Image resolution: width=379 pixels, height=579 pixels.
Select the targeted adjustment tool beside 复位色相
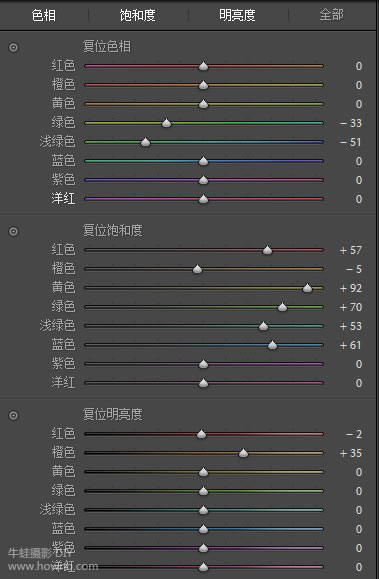14,48
